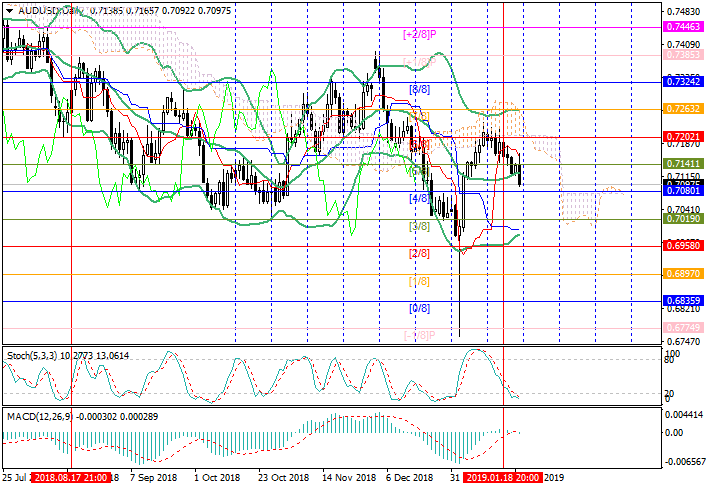The width and height of the screenshot is (707, 489).
Task: Click the 0.73242 blue price tag
Action: point(684,82)
